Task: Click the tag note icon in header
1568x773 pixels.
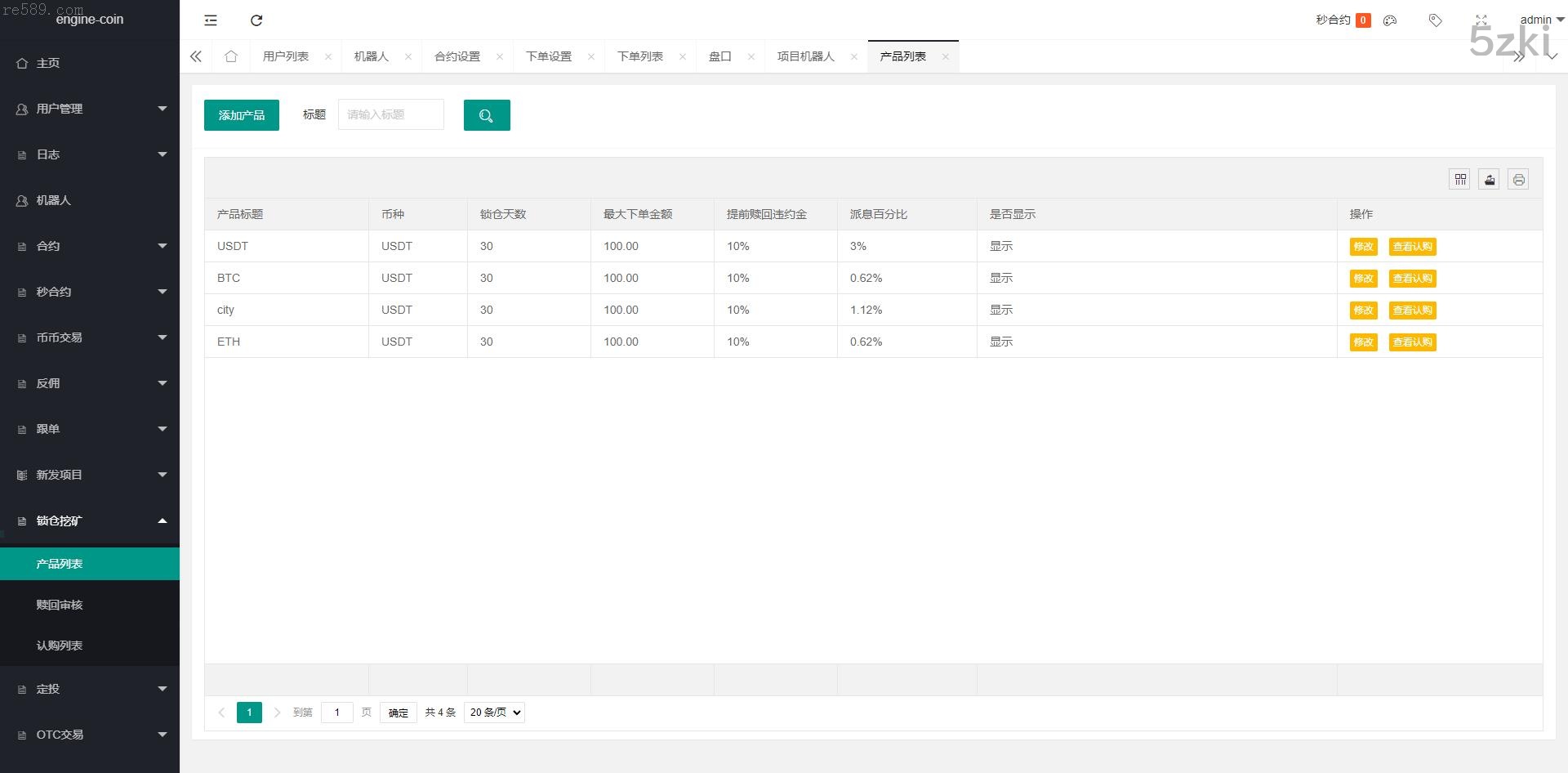Action: (x=1435, y=20)
